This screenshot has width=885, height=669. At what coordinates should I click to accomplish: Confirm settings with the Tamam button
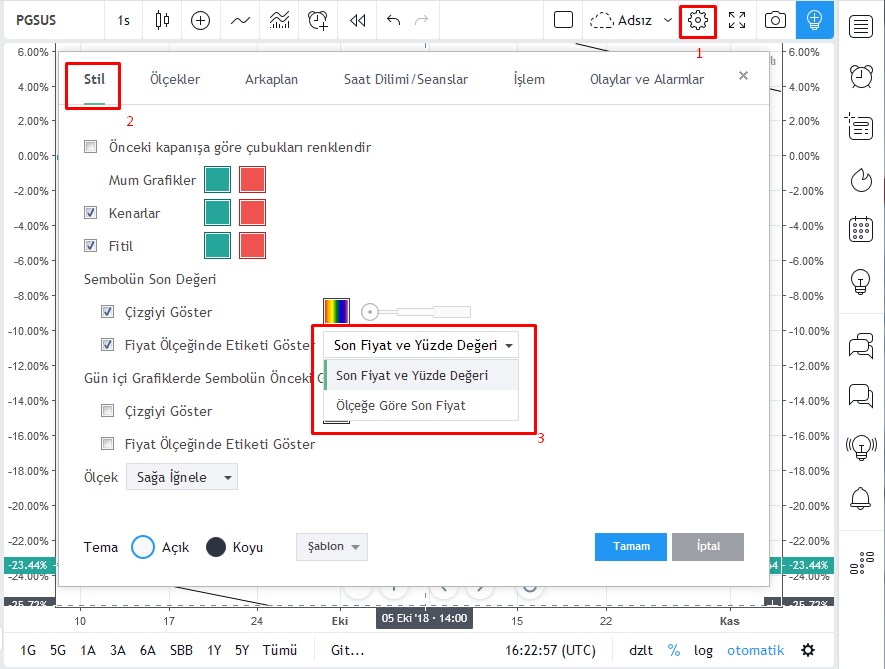(630, 546)
